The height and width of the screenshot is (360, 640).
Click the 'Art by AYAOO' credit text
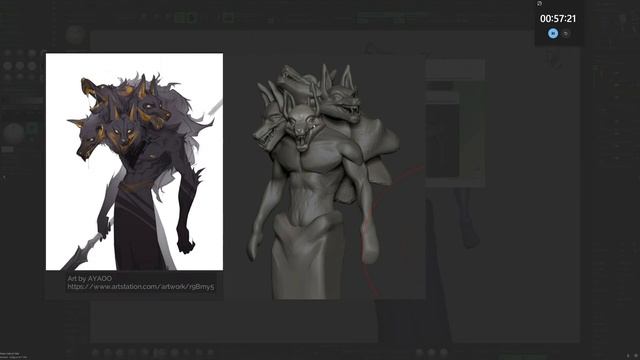tap(89, 278)
